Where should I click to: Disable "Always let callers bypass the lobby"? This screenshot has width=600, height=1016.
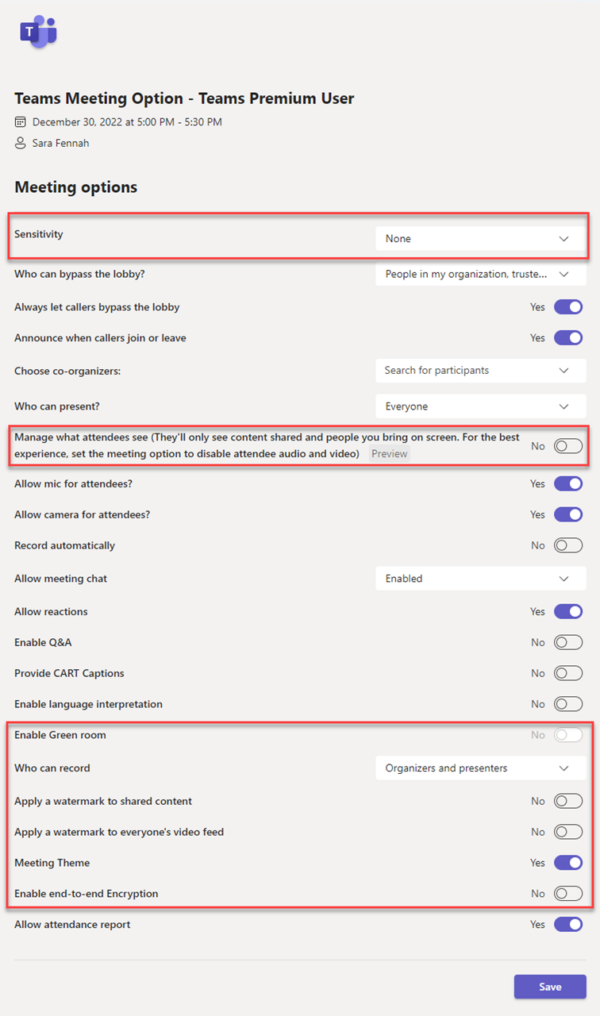(x=568, y=307)
